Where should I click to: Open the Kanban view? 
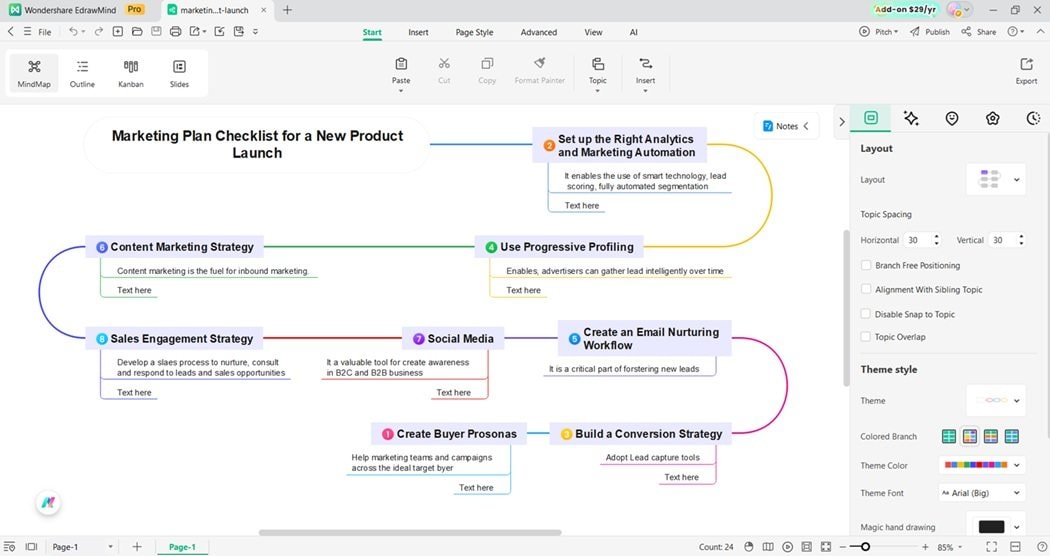pyautogui.click(x=131, y=73)
